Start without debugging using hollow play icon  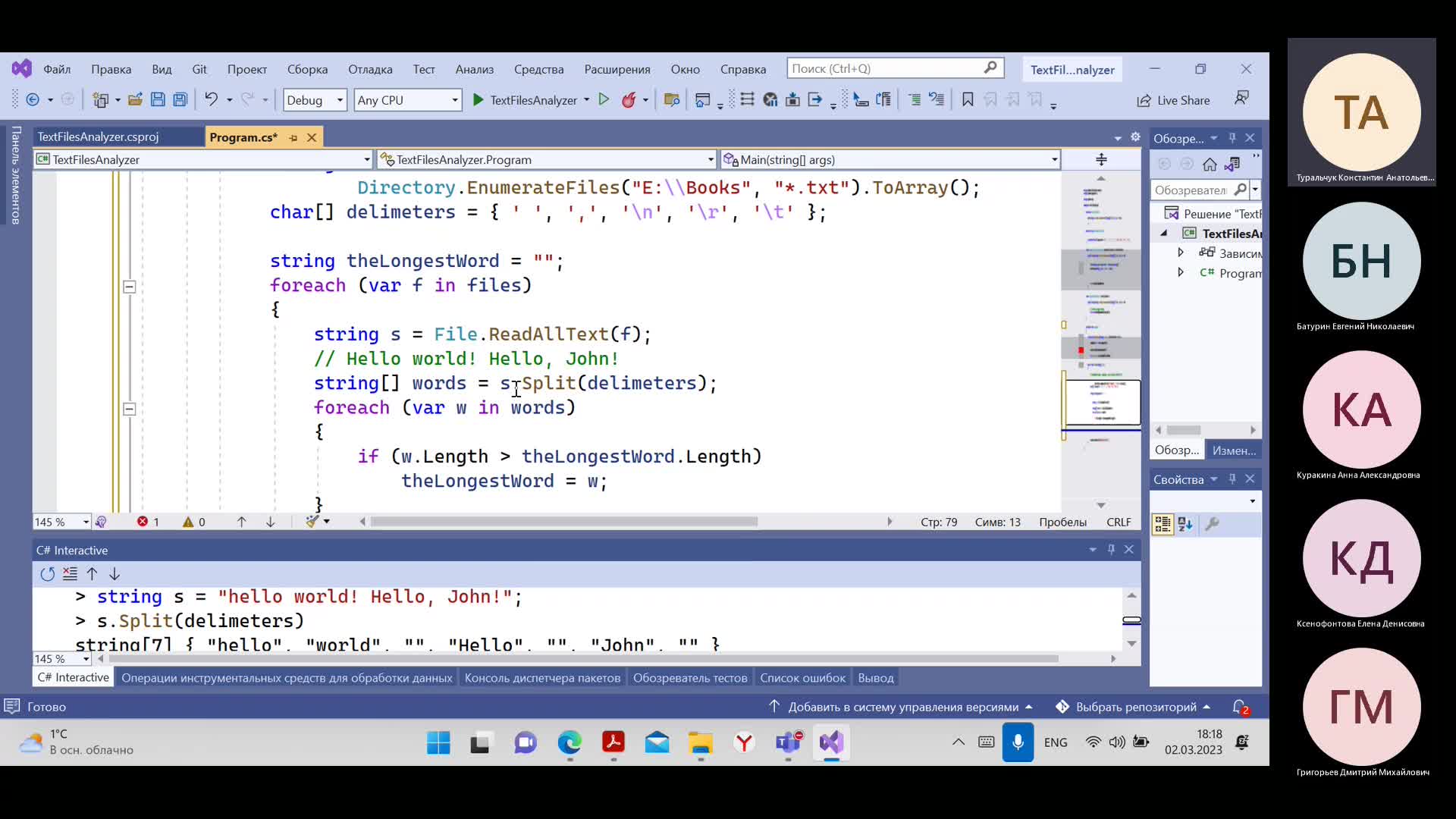[604, 99]
